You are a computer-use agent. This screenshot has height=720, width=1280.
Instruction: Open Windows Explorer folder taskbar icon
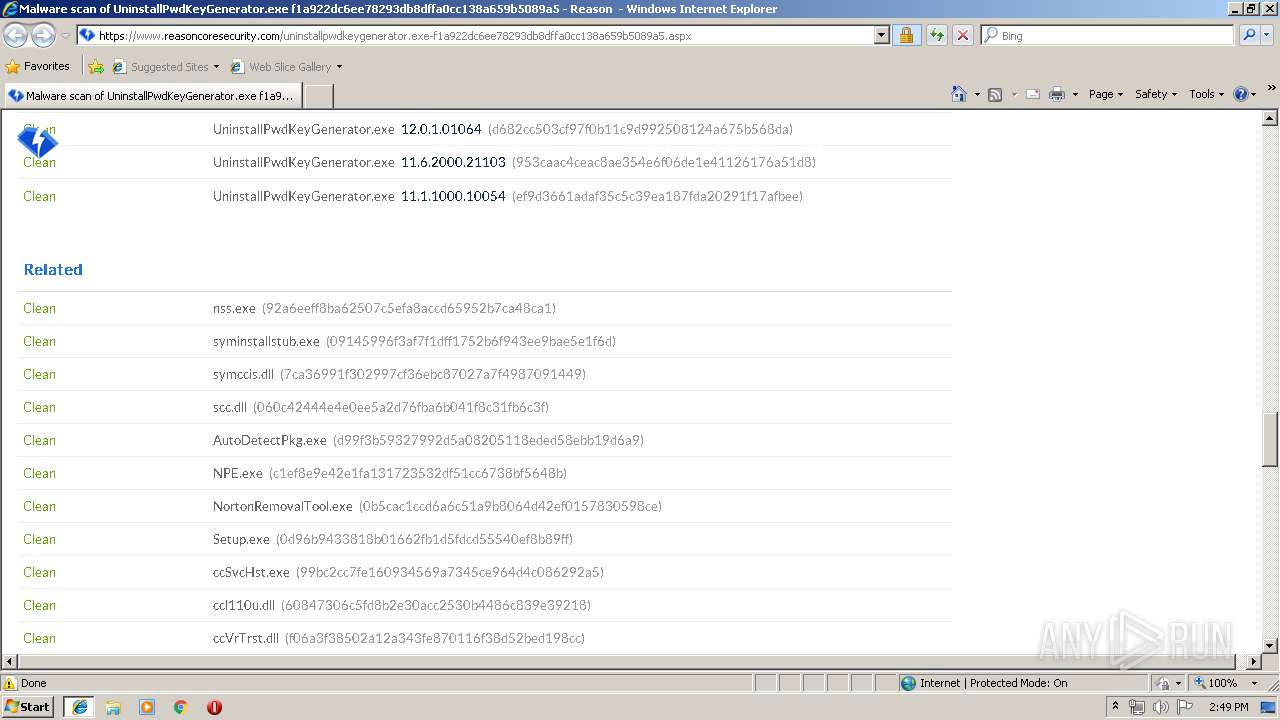tap(113, 707)
